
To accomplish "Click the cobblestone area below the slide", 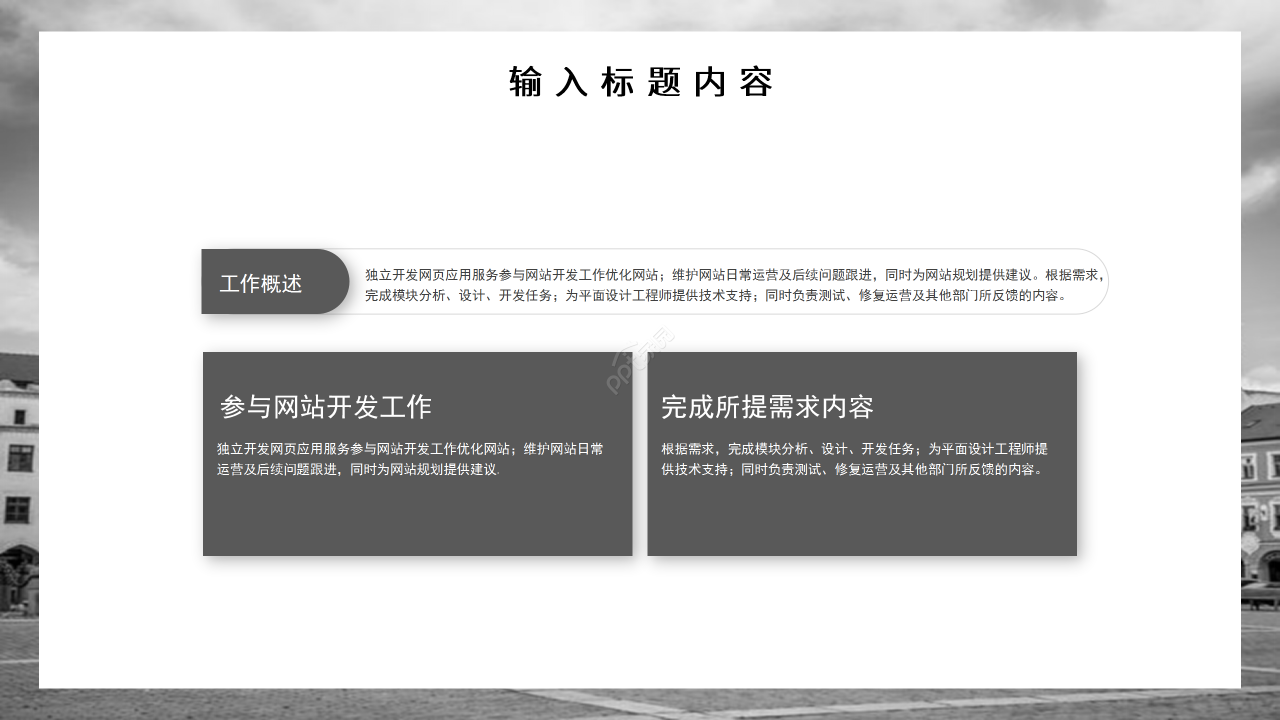I will coord(640,705).
